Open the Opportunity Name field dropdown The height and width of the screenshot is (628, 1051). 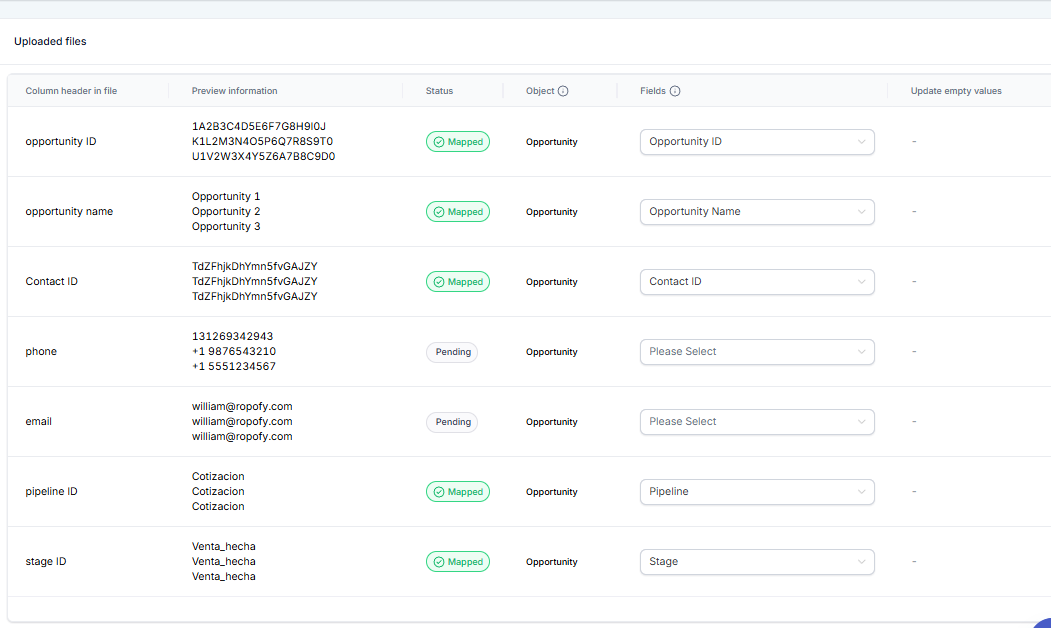pos(757,212)
